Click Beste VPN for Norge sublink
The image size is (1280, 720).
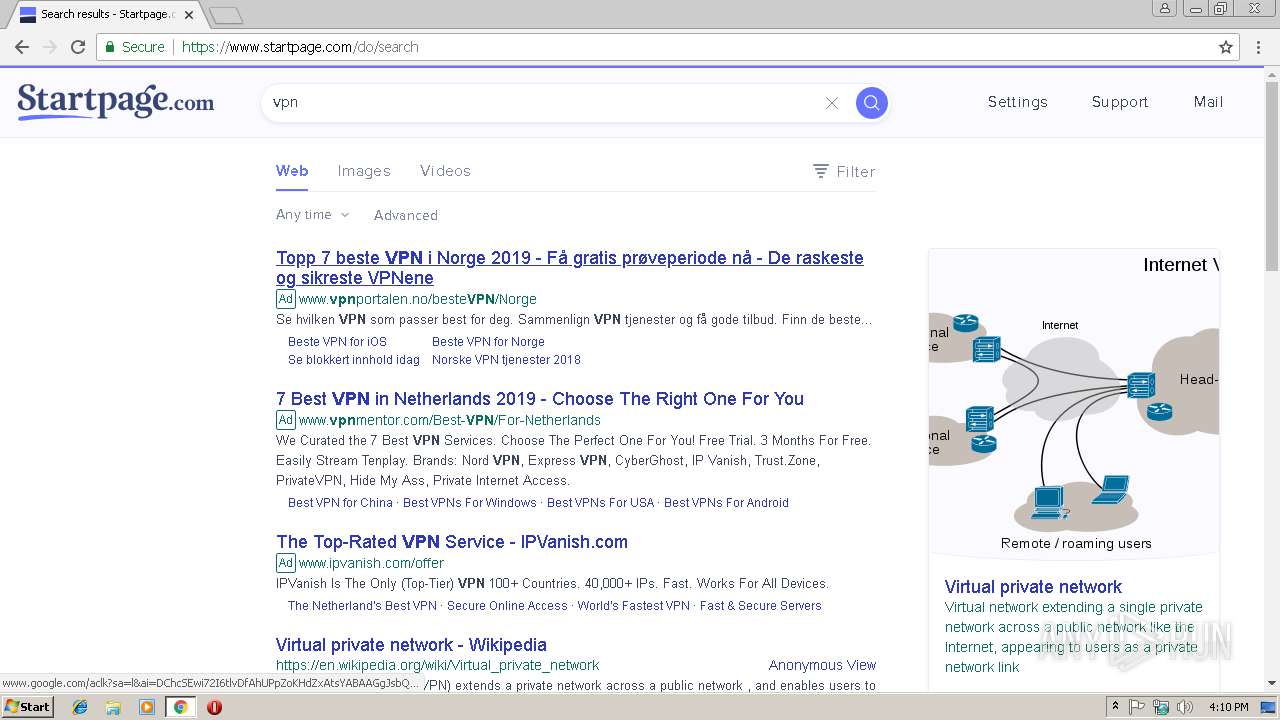click(488, 342)
